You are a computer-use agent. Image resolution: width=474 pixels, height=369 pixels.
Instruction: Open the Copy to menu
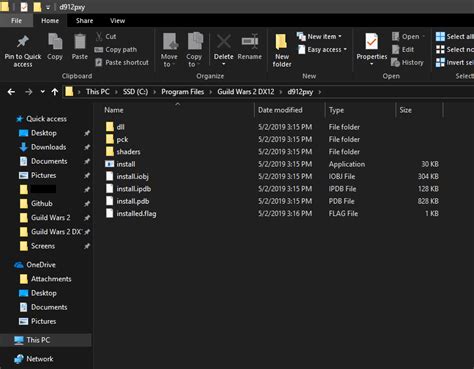194,50
